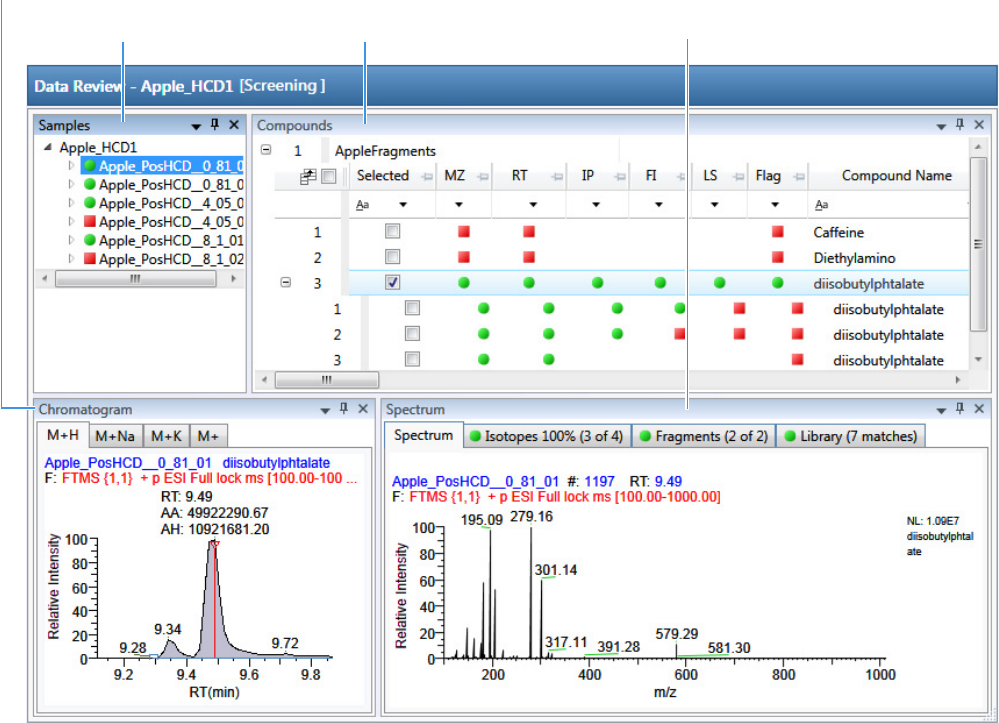Pin the Spectrum panel

pos(959,408)
